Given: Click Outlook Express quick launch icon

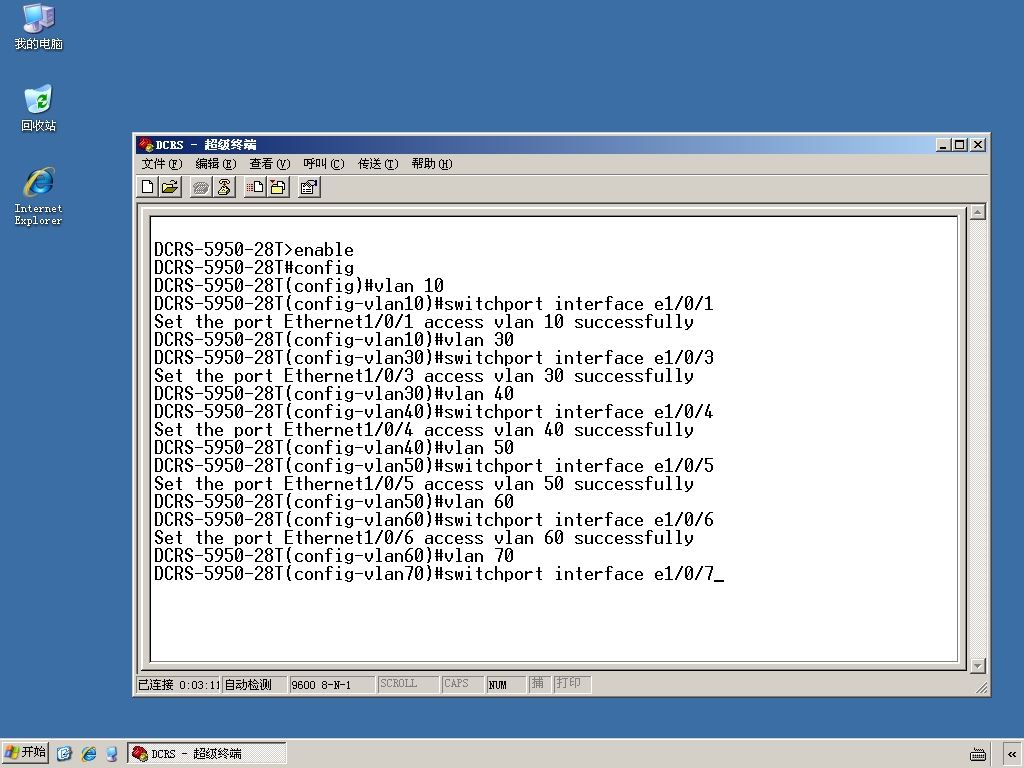Looking at the screenshot, I should [x=64, y=754].
